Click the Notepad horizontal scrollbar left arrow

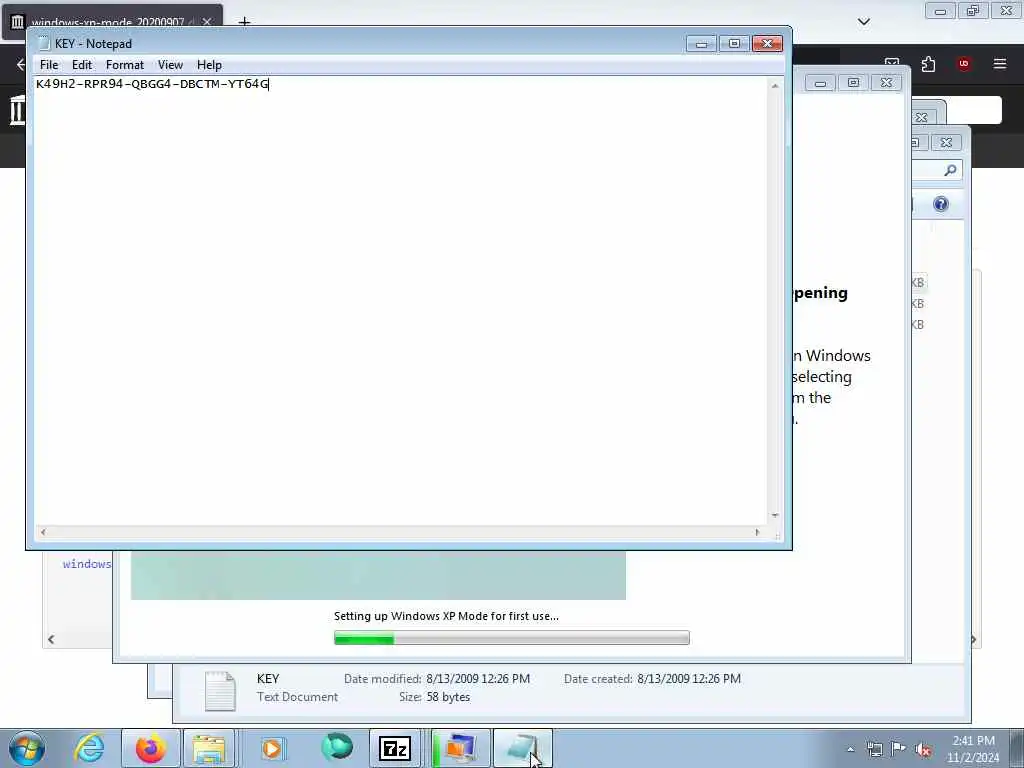click(x=43, y=532)
